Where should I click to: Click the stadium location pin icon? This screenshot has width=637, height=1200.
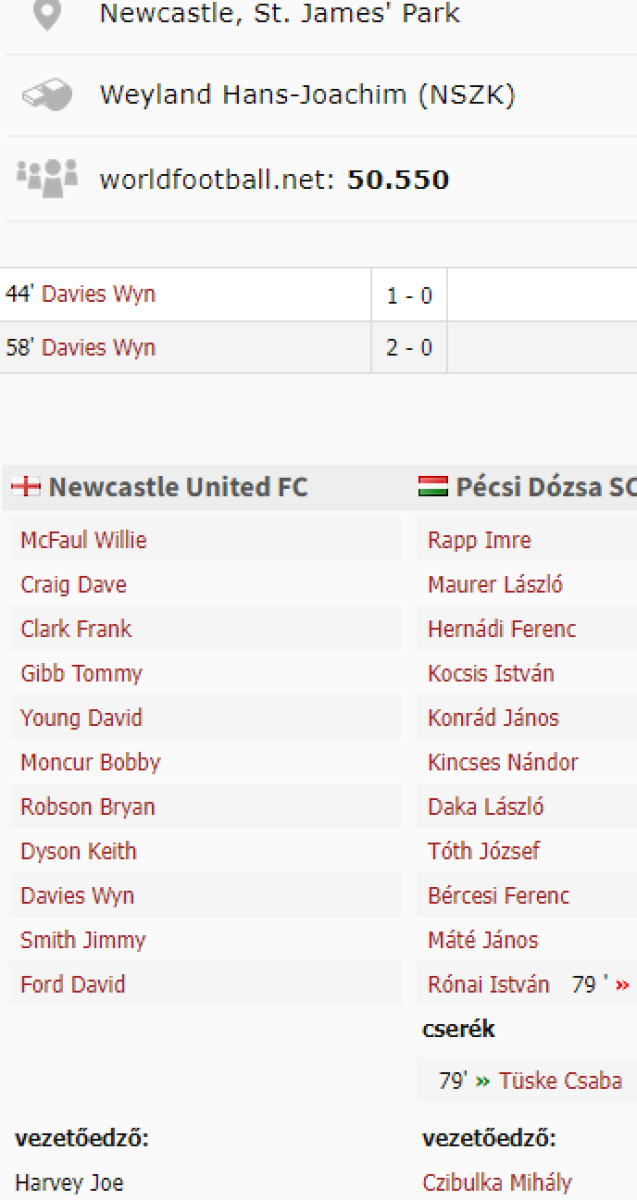pos(47,13)
